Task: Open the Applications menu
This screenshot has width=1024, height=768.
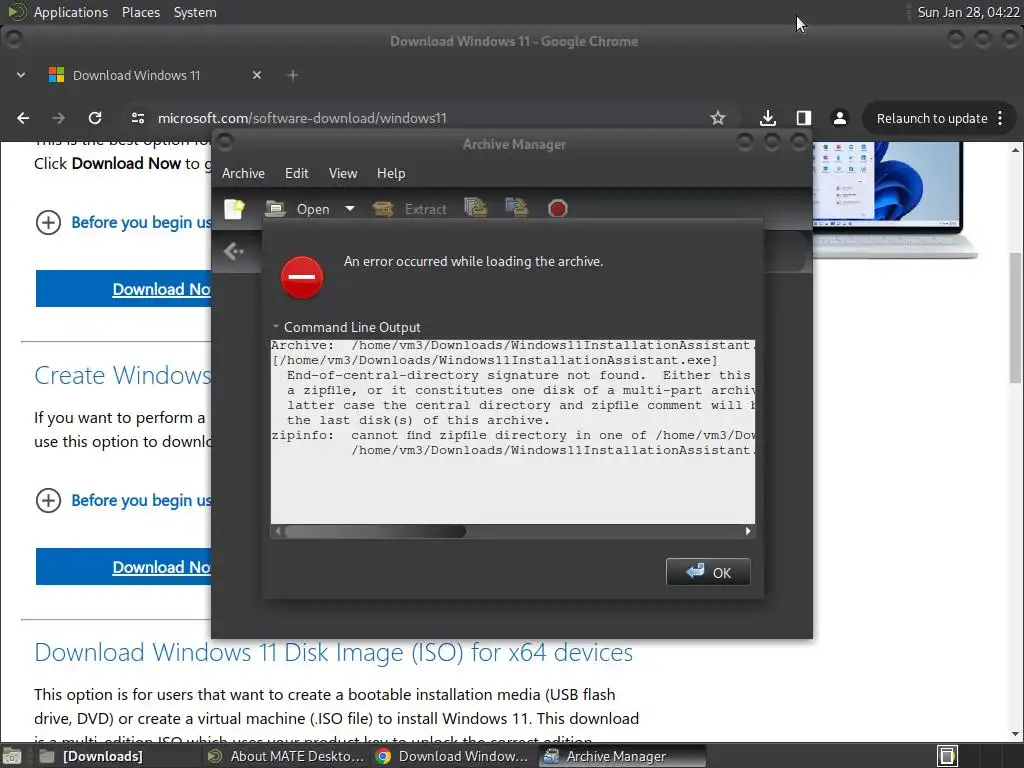Action: pos(71,12)
